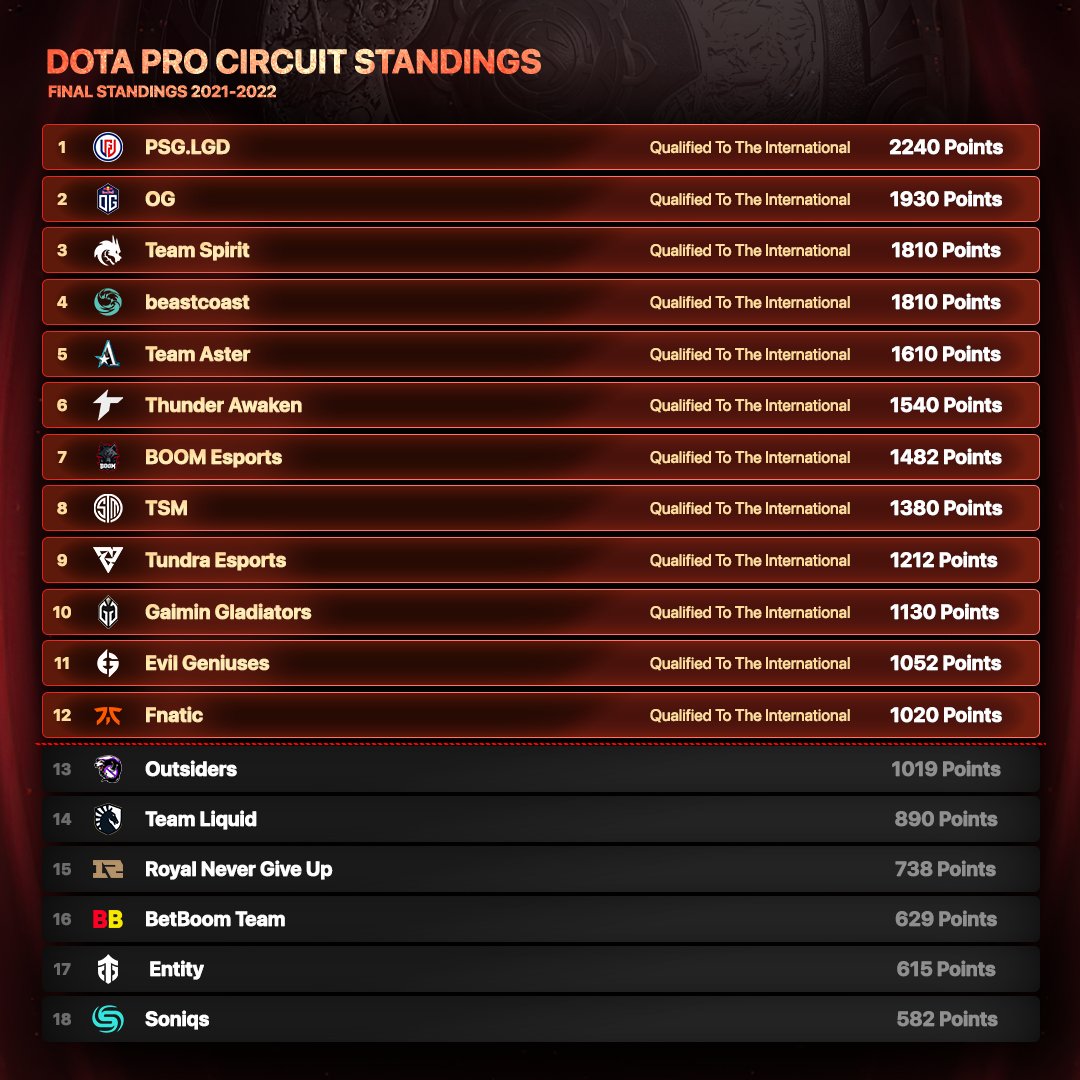This screenshot has height=1080, width=1080.
Task: Click Fnatic's Qualified To The International label
Action: [750, 716]
